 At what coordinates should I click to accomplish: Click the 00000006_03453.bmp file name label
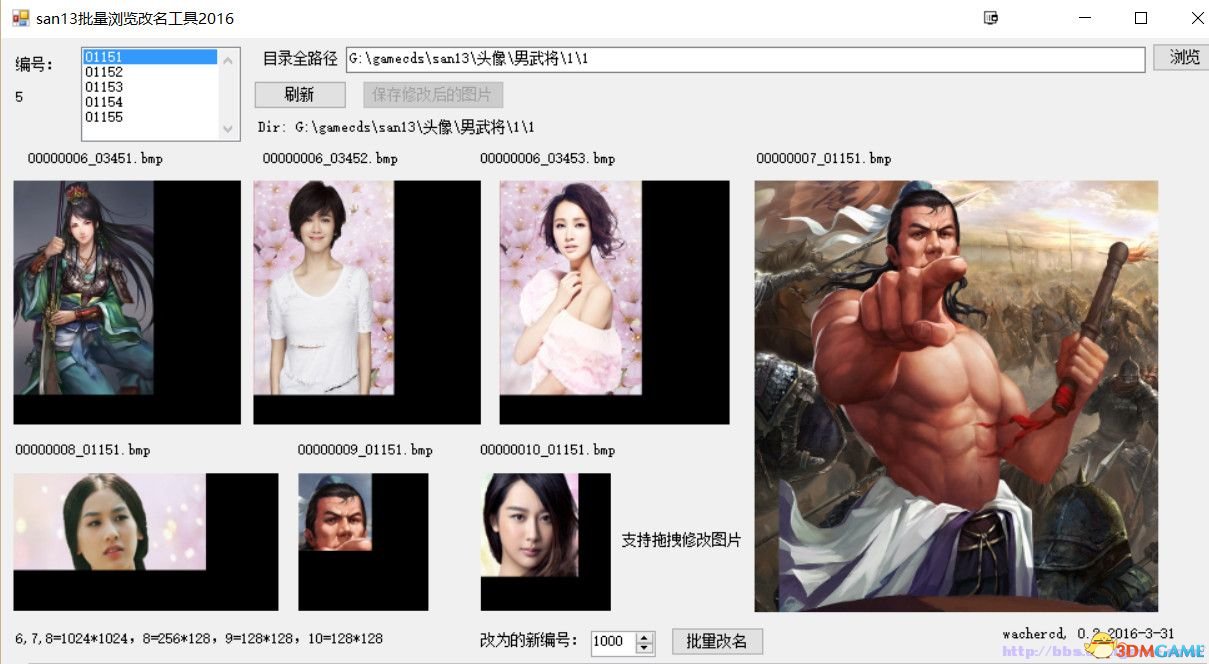click(x=547, y=158)
